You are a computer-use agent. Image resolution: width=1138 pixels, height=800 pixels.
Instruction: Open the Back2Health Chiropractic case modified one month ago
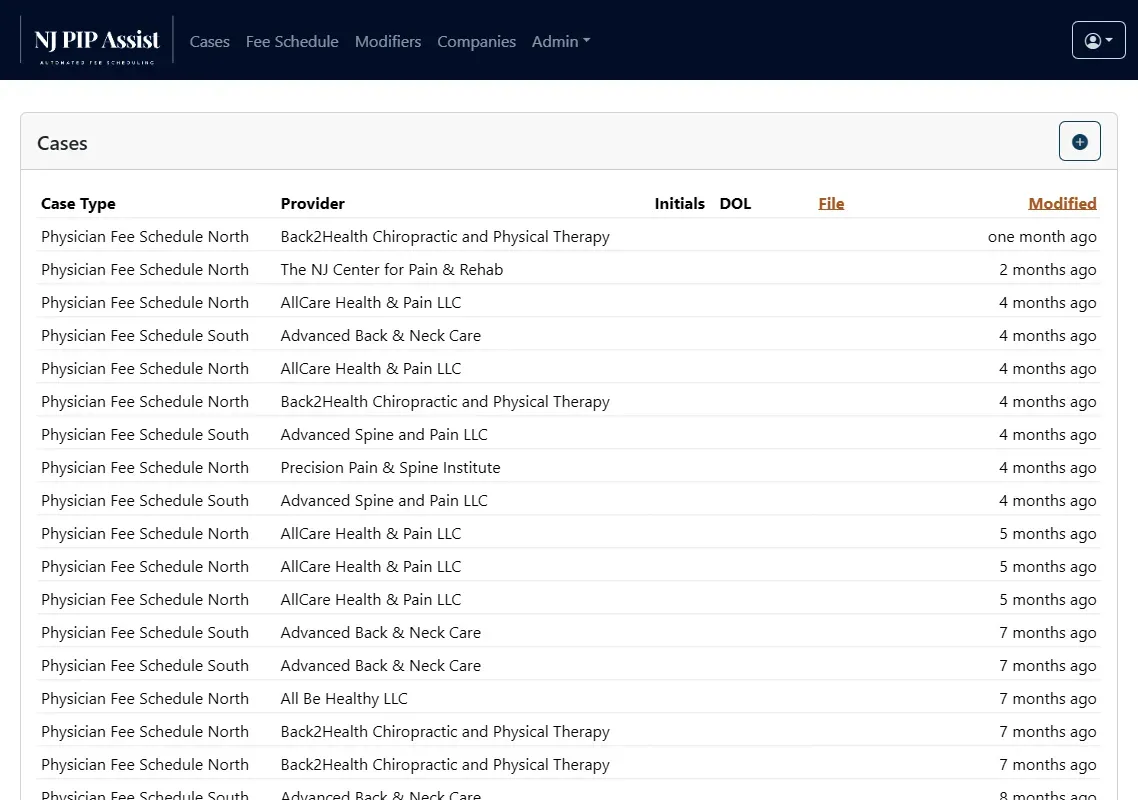(445, 236)
